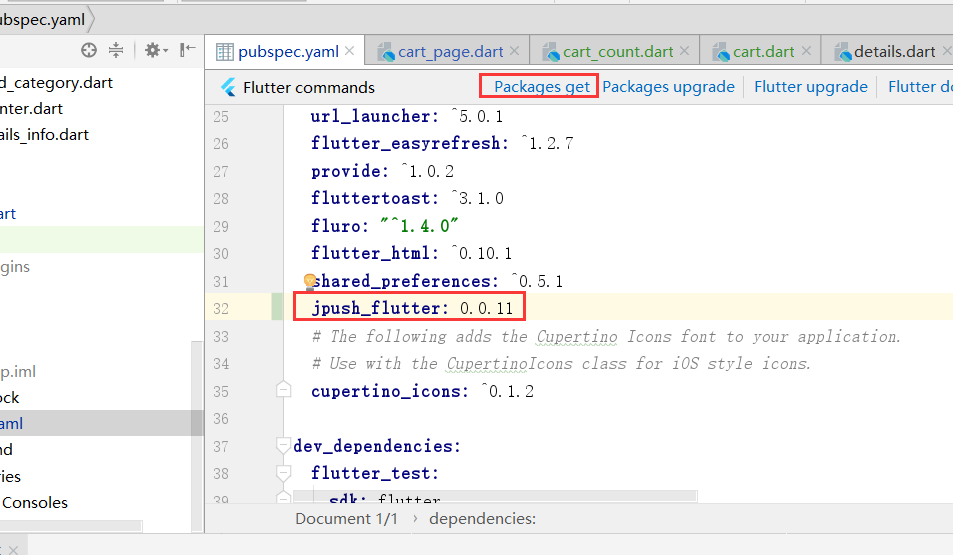The image size is (953, 555).
Task: Open the cart_page.dart tab
Action: click(450, 52)
